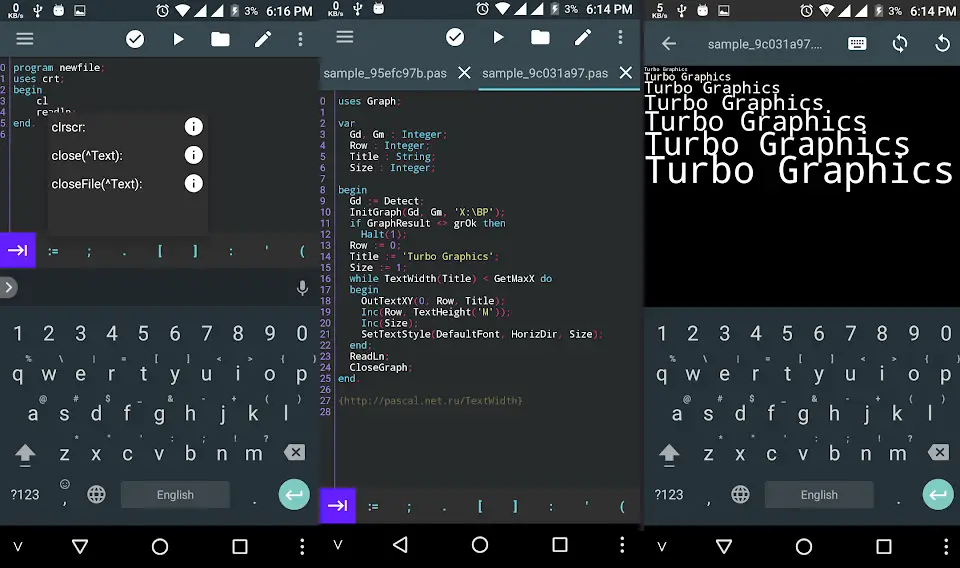960x568 pixels.
Task: Tap English spacebar on right keyboard
Action: tap(819, 495)
